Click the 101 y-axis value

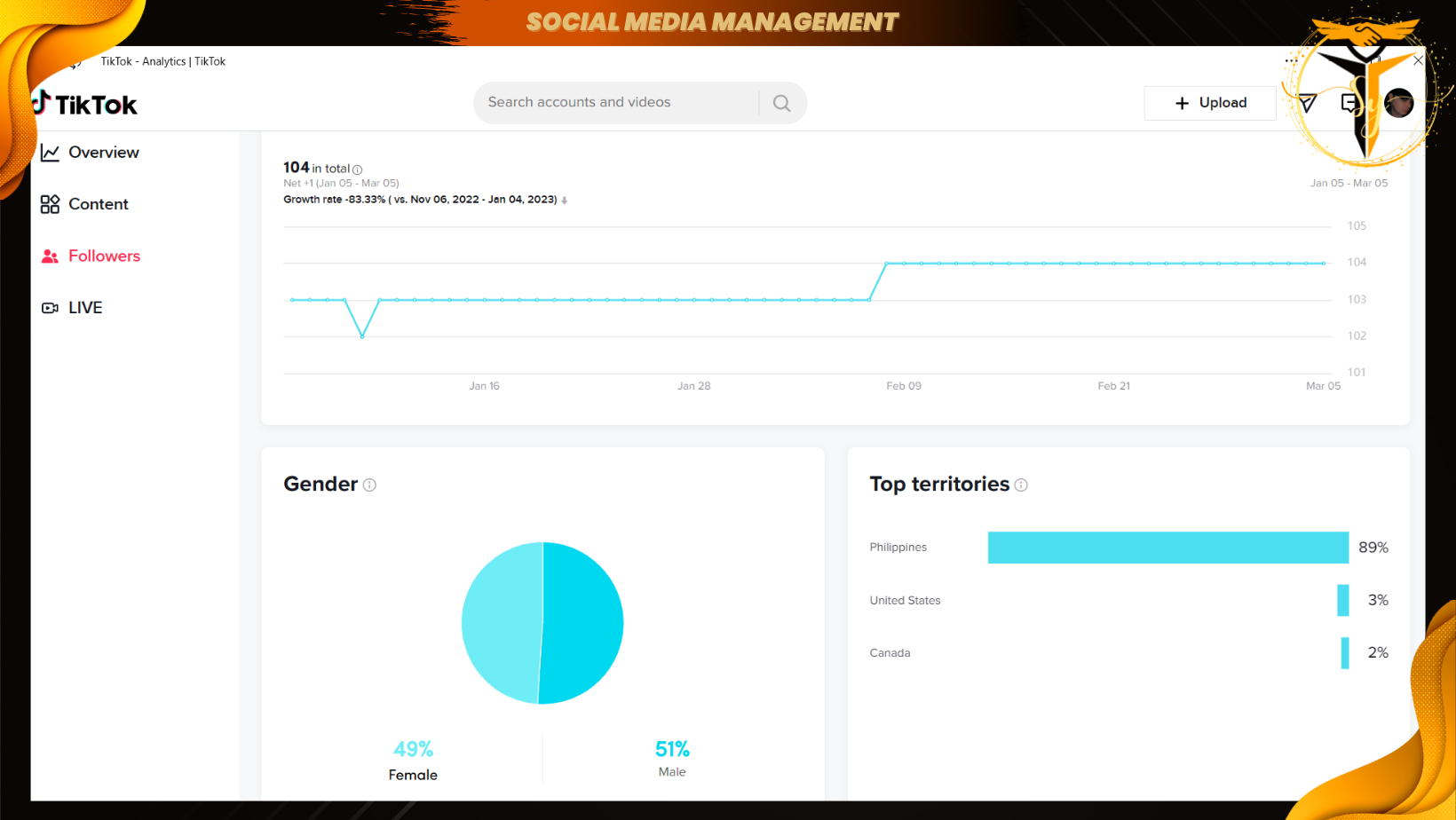tap(1357, 373)
